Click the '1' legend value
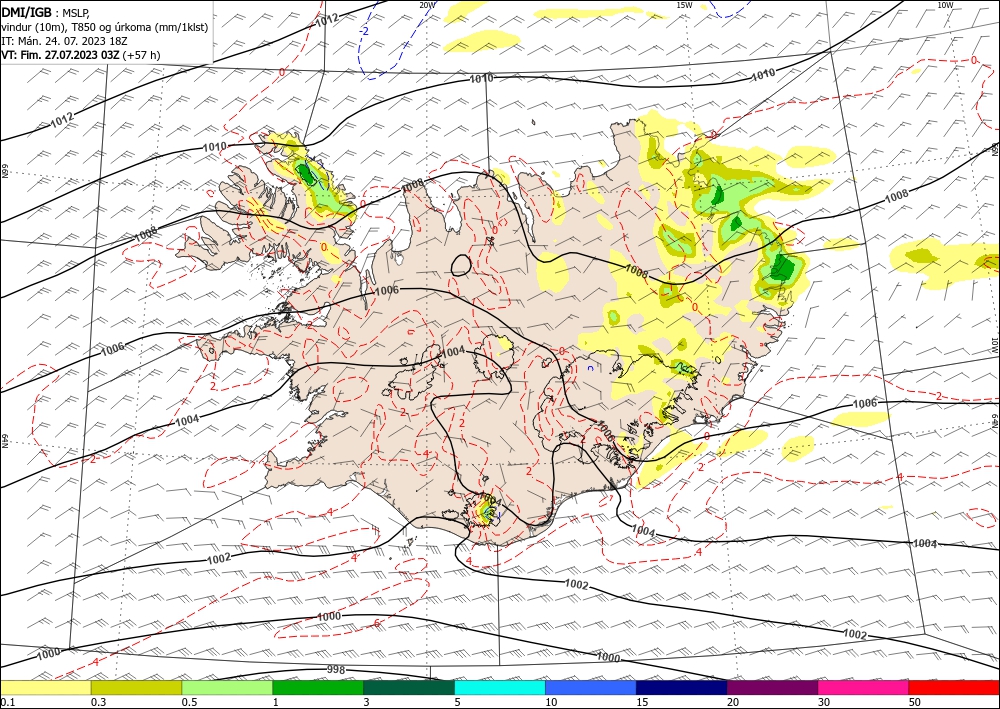Viewport: 1000px width, 709px height. pos(276,702)
